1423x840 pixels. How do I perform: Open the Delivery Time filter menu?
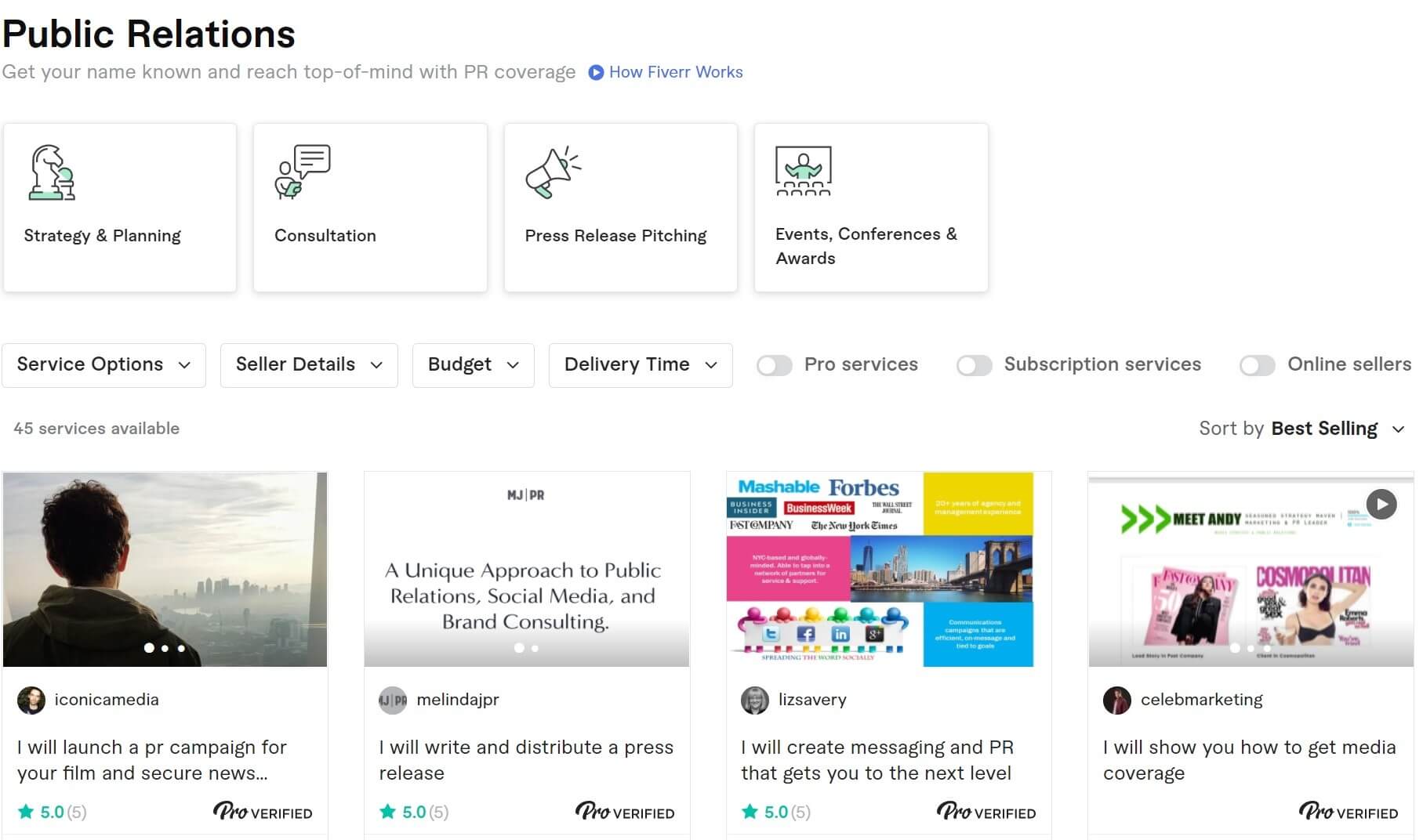(641, 365)
